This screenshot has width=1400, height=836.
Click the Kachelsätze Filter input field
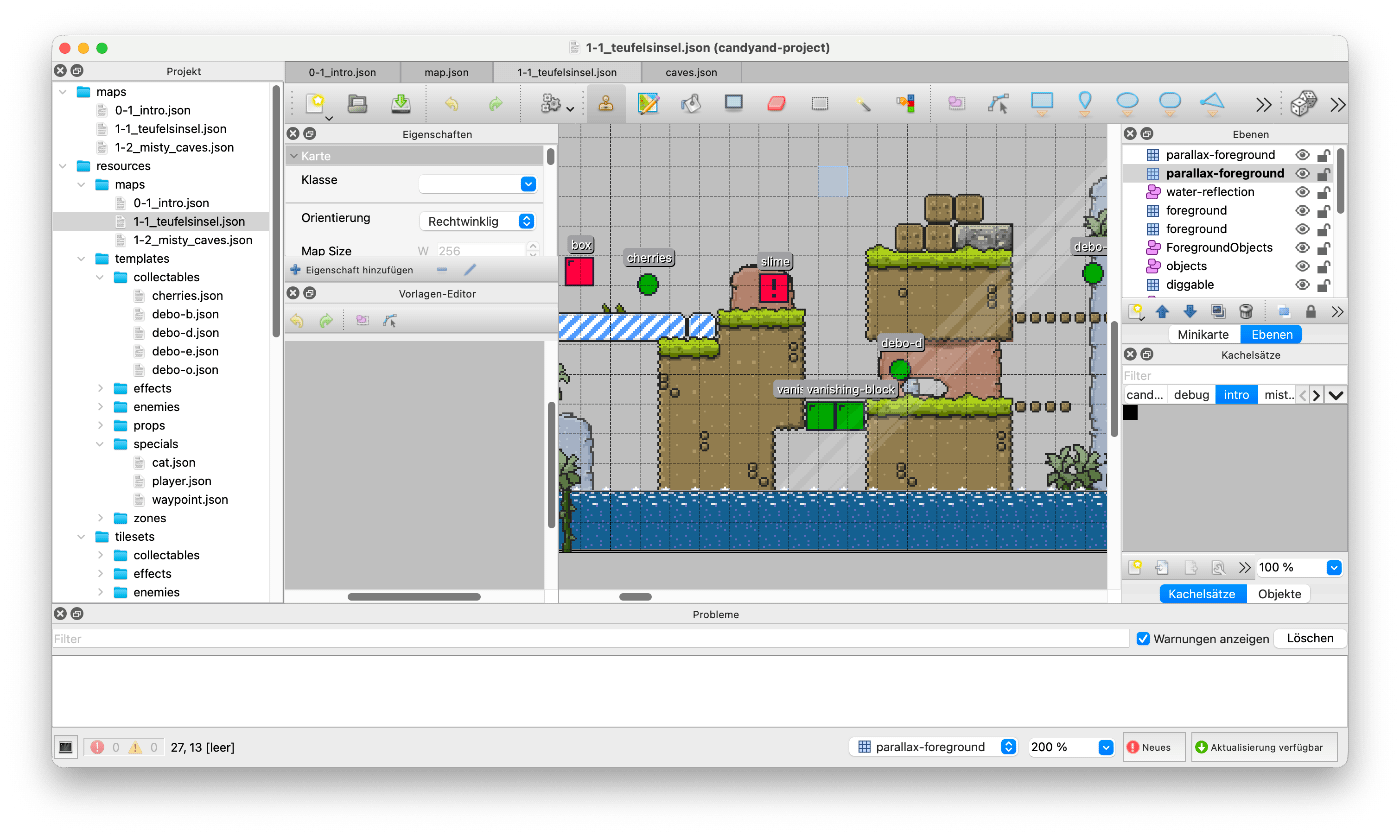point(1235,376)
